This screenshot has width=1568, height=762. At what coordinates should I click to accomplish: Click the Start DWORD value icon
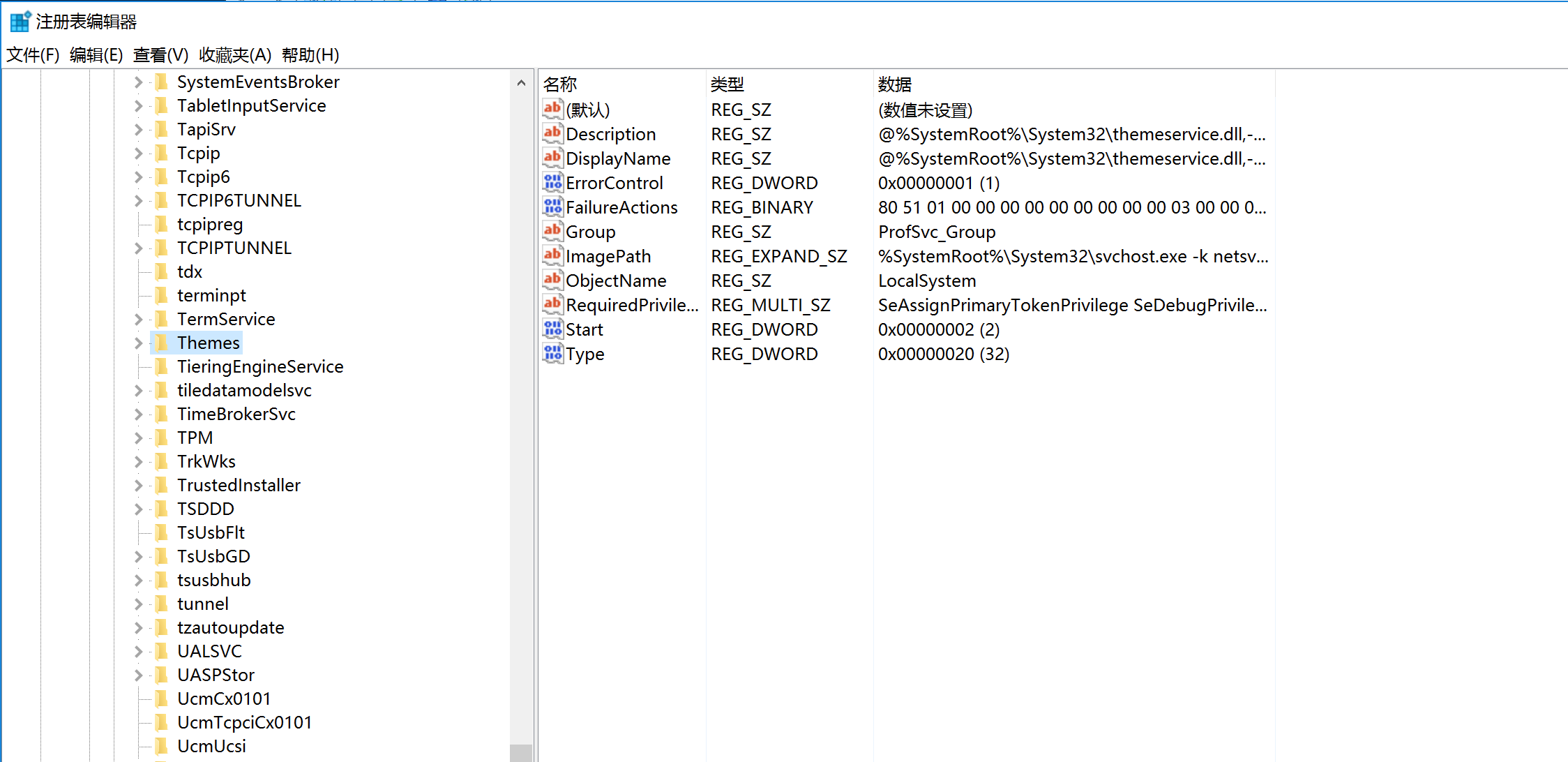point(552,329)
